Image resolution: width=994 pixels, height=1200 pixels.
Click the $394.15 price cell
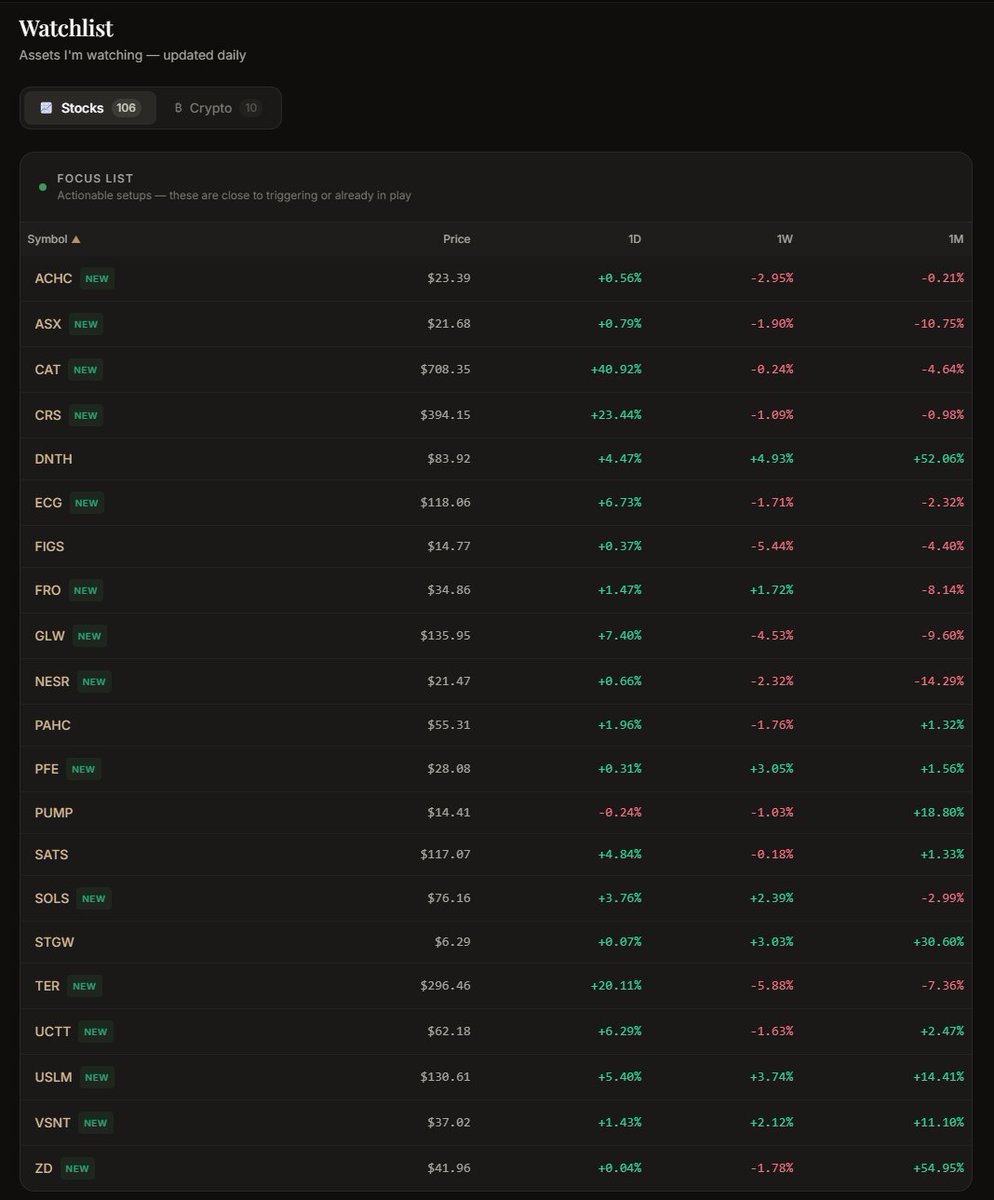[x=445, y=415]
